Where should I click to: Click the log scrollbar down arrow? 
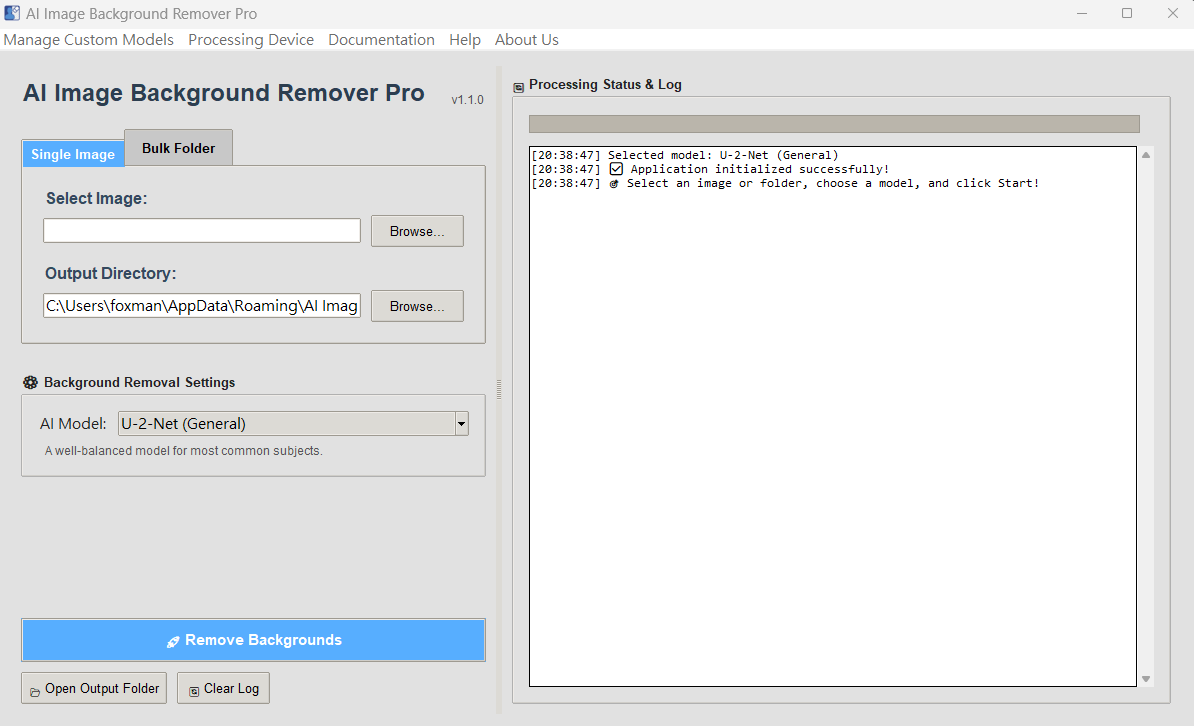coord(1146,679)
